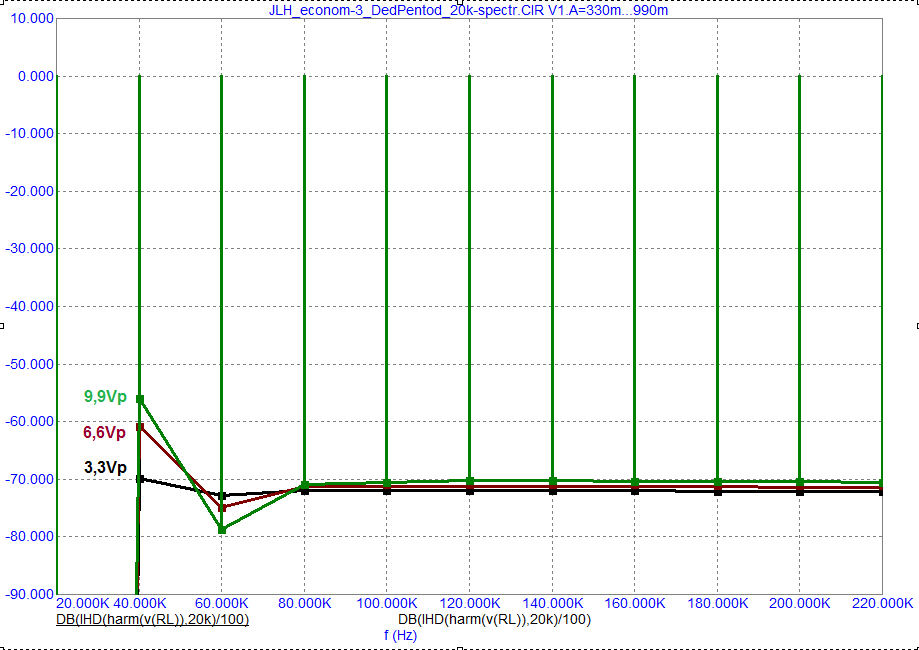Click the -40.000 y-axis value

(x=30, y=307)
